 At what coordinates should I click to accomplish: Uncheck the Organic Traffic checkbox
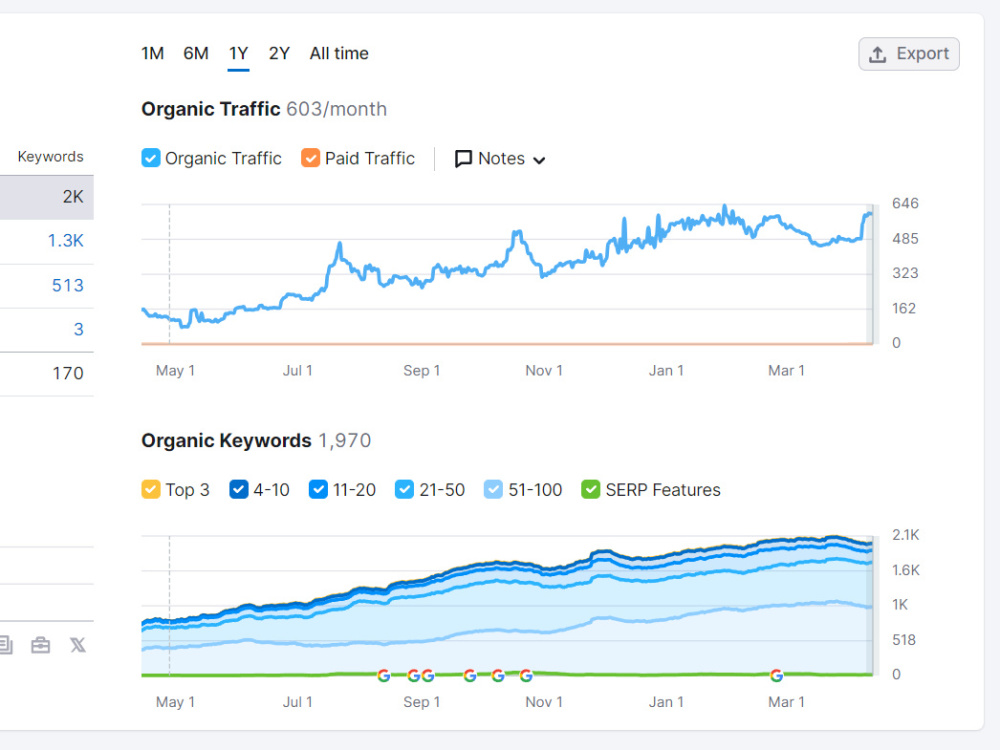(x=151, y=158)
